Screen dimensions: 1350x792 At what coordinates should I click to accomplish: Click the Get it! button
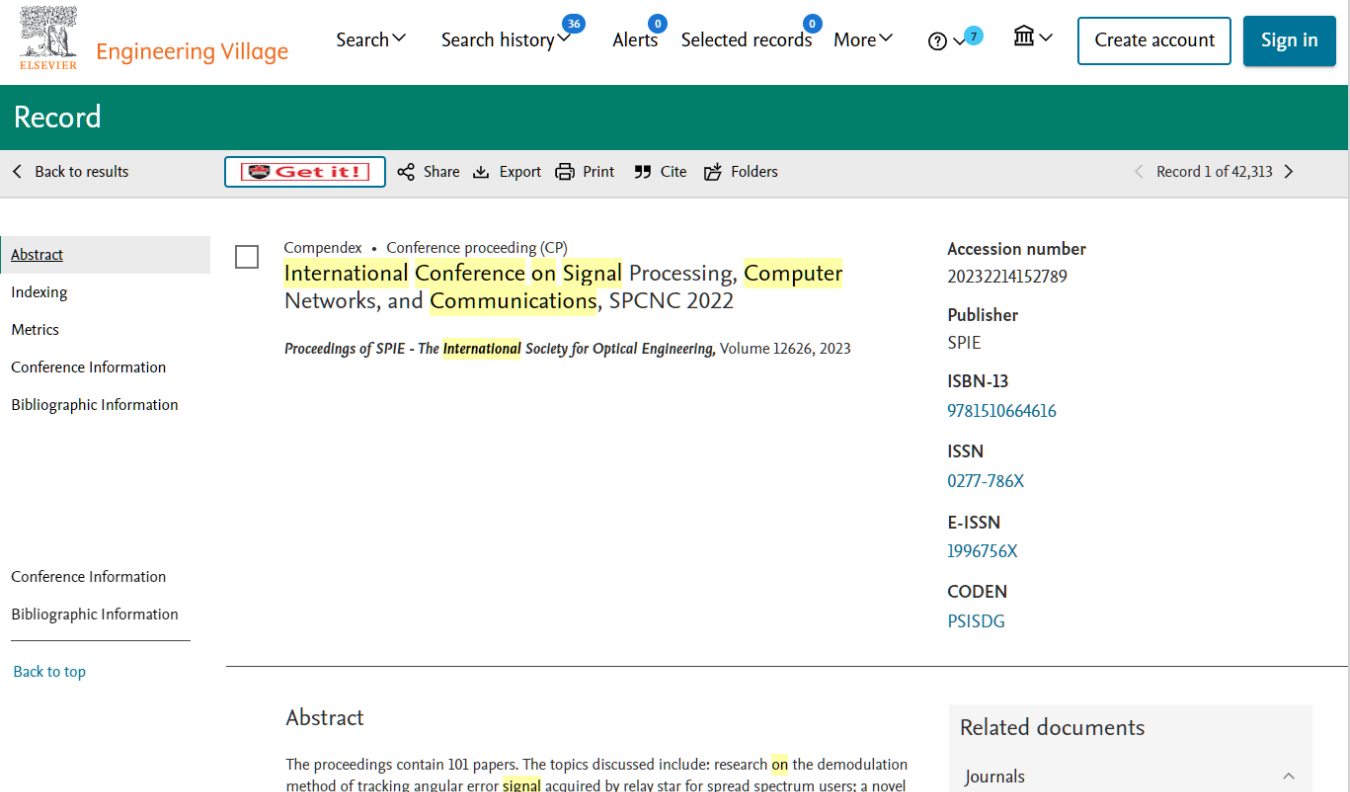point(305,172)
